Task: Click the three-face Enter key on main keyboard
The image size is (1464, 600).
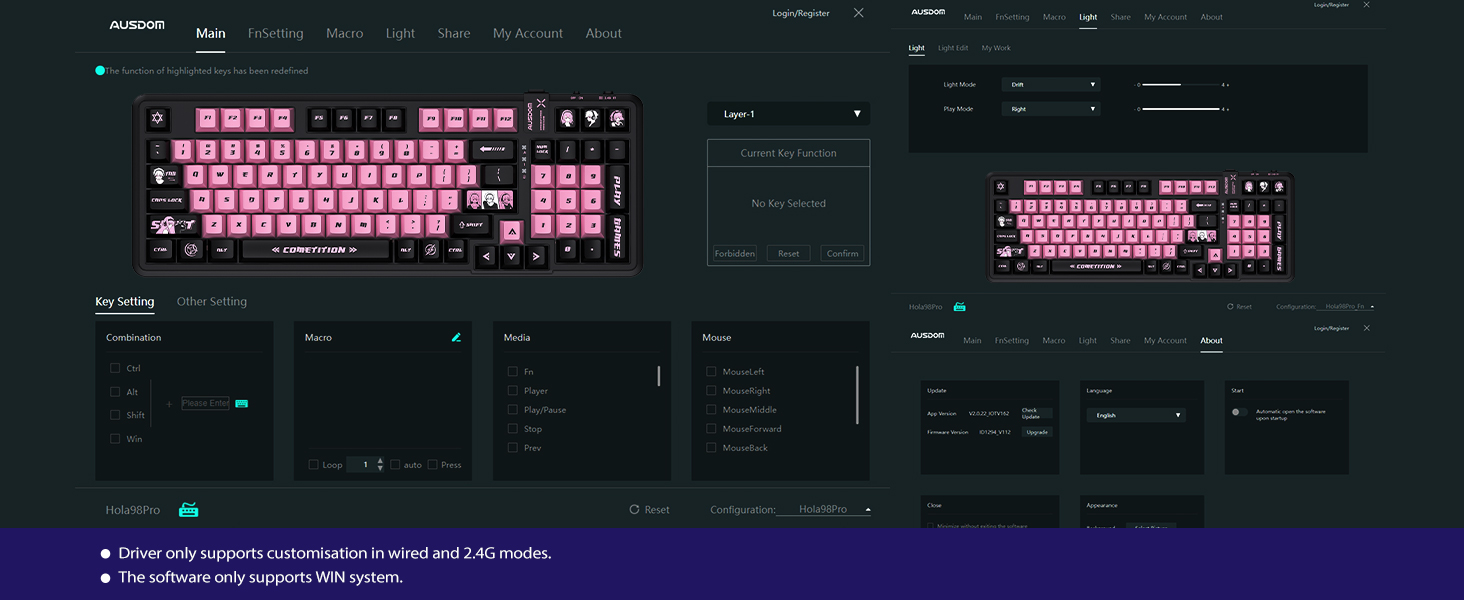Action: (x=490, y=200)
